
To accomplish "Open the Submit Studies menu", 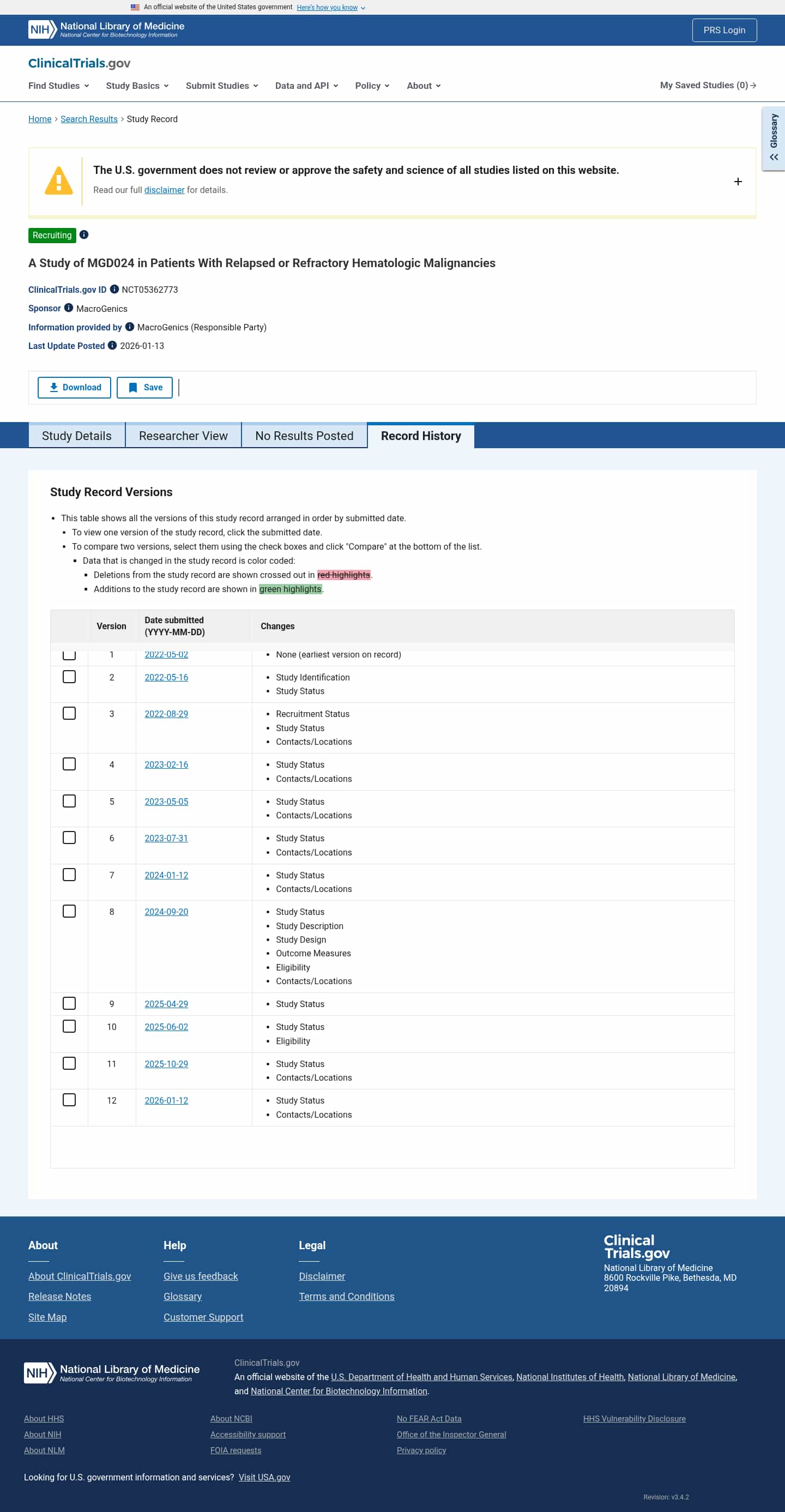I will click(x=222, y=86).
